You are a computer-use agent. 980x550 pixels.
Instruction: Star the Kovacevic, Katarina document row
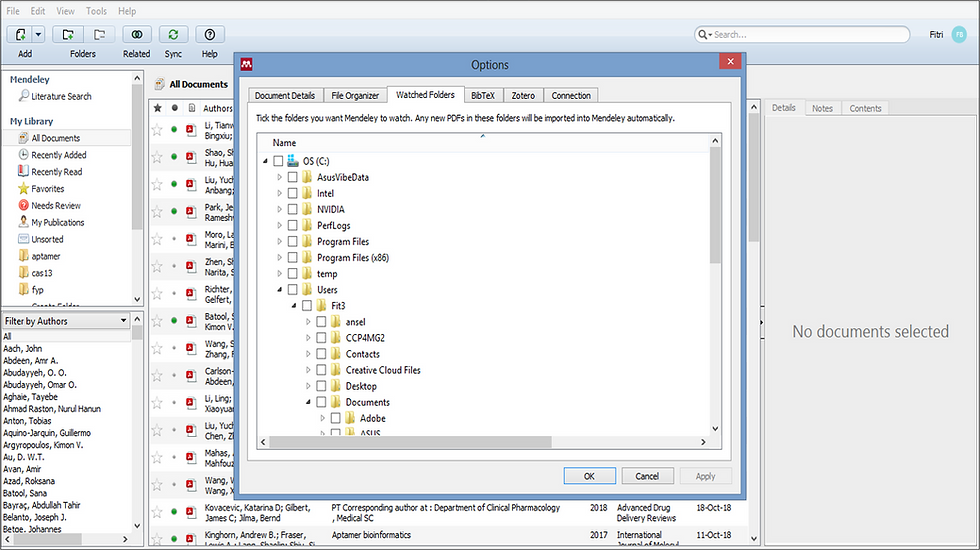(x=157, y=512)
